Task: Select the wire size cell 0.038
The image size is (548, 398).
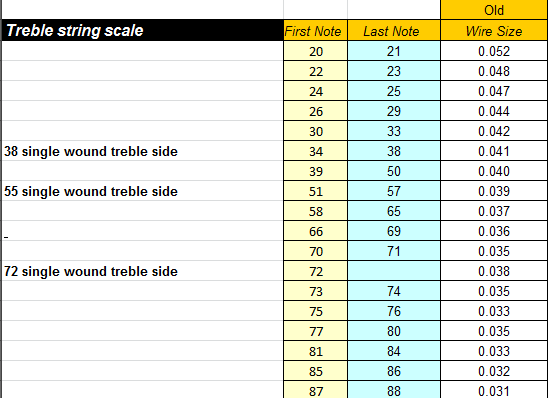Action: tap(494, 271)
